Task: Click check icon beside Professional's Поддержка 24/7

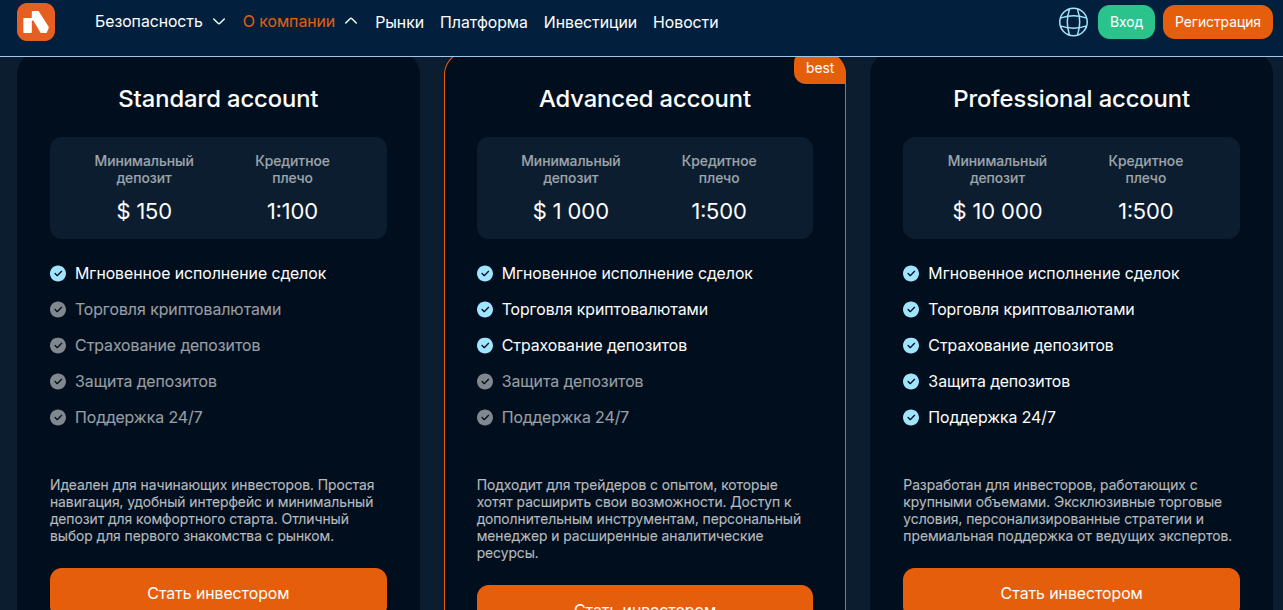Action: (x=911, y=418)
